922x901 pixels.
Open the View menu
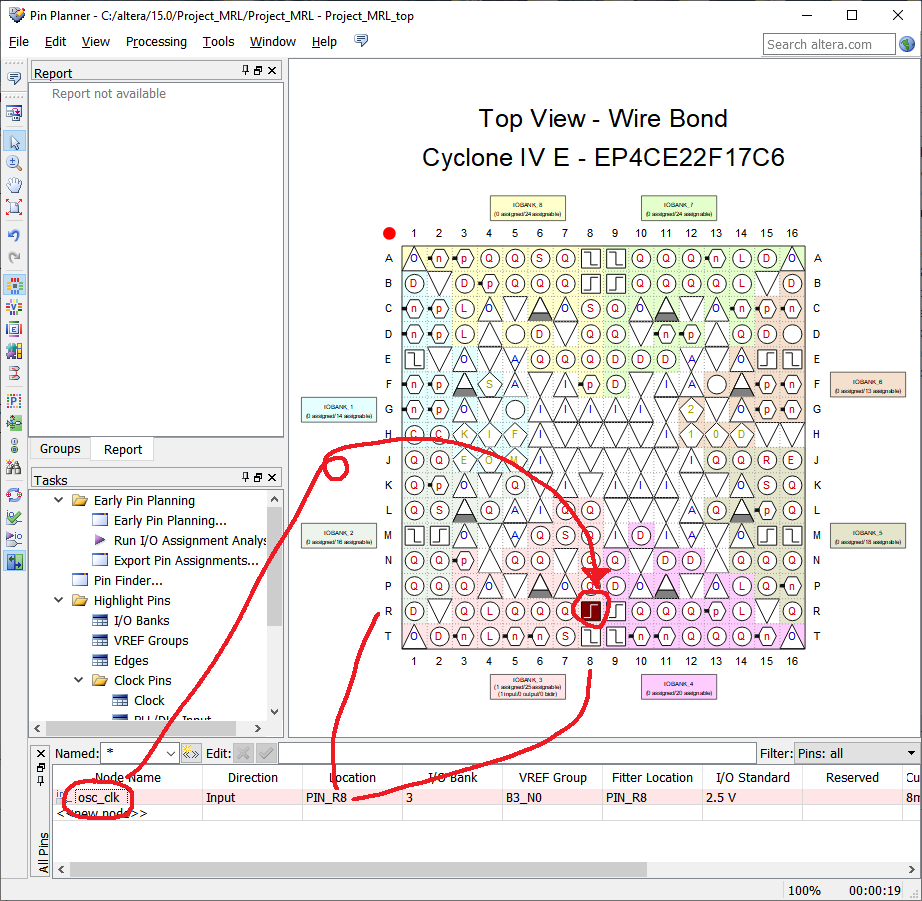pyautogui.click(x=96, y=42)
